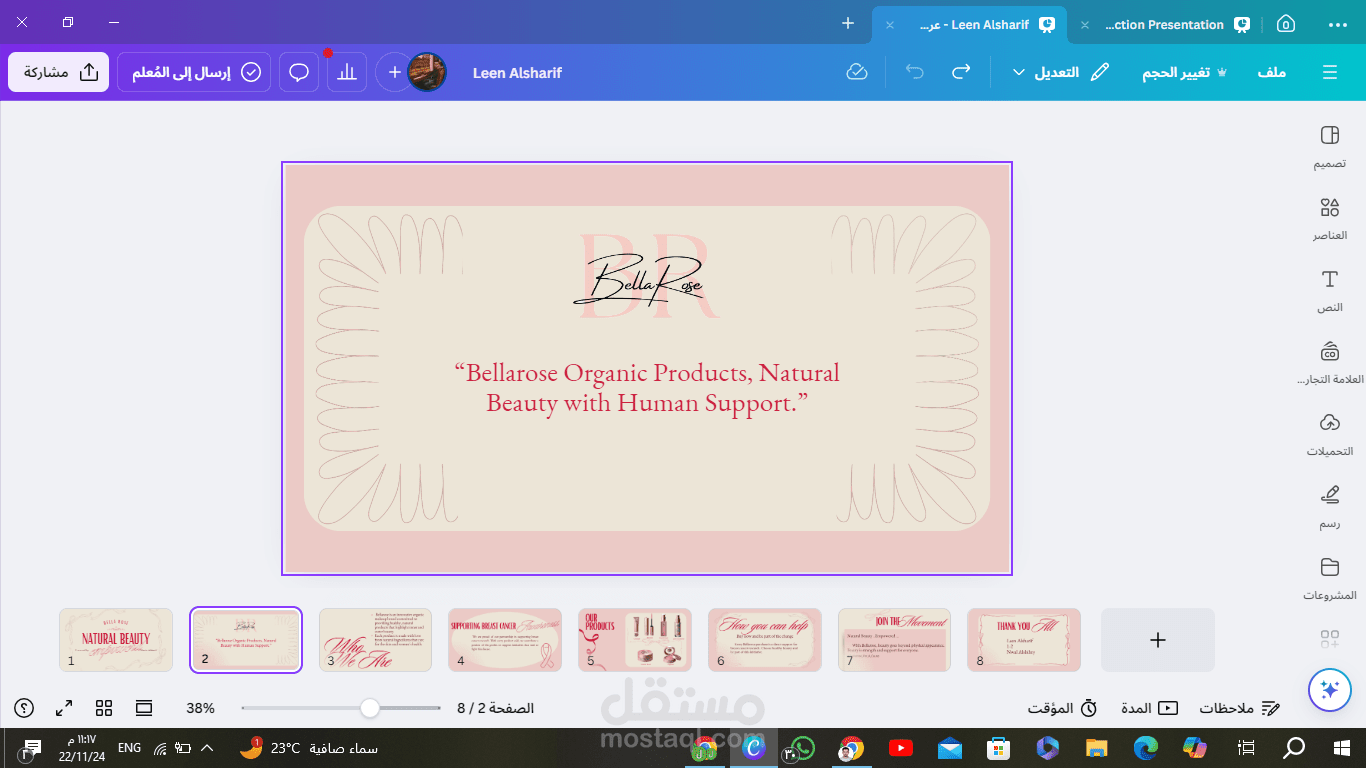Open the Timer (المؤقت) button

click(1062, 708)
